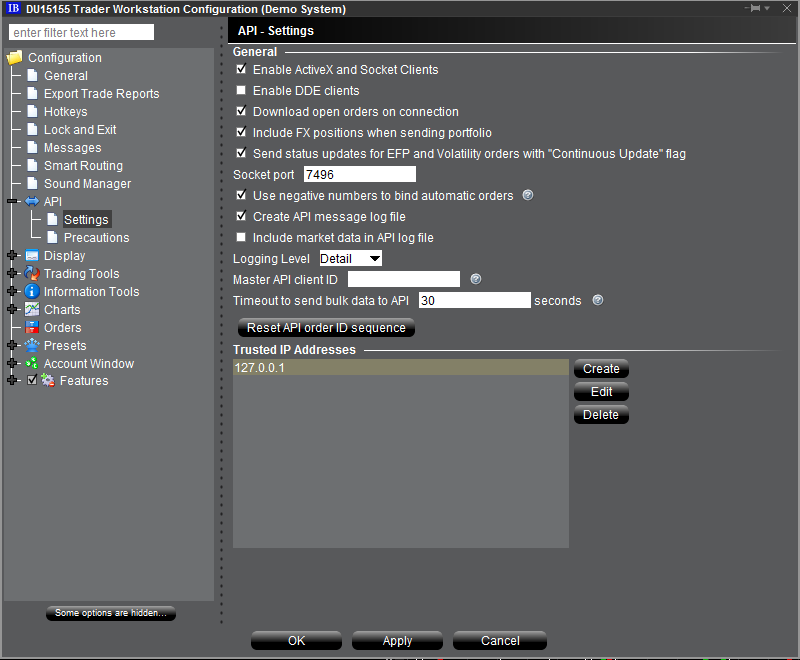Click the Trading Tools icon

[32, 273]
